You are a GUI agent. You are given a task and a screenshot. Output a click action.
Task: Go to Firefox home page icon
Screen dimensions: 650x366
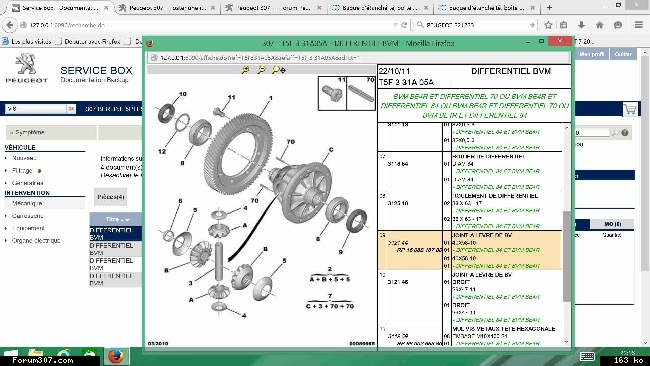pos(599,25)
